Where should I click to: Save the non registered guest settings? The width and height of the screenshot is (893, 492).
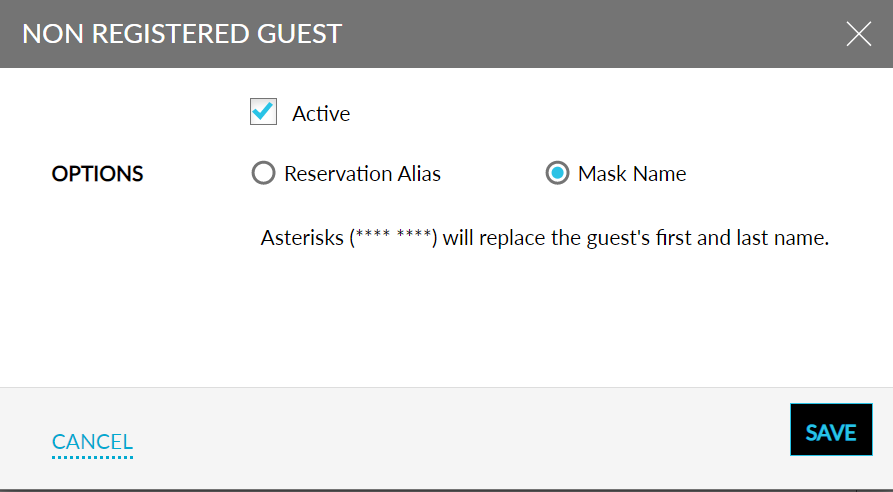831,432
